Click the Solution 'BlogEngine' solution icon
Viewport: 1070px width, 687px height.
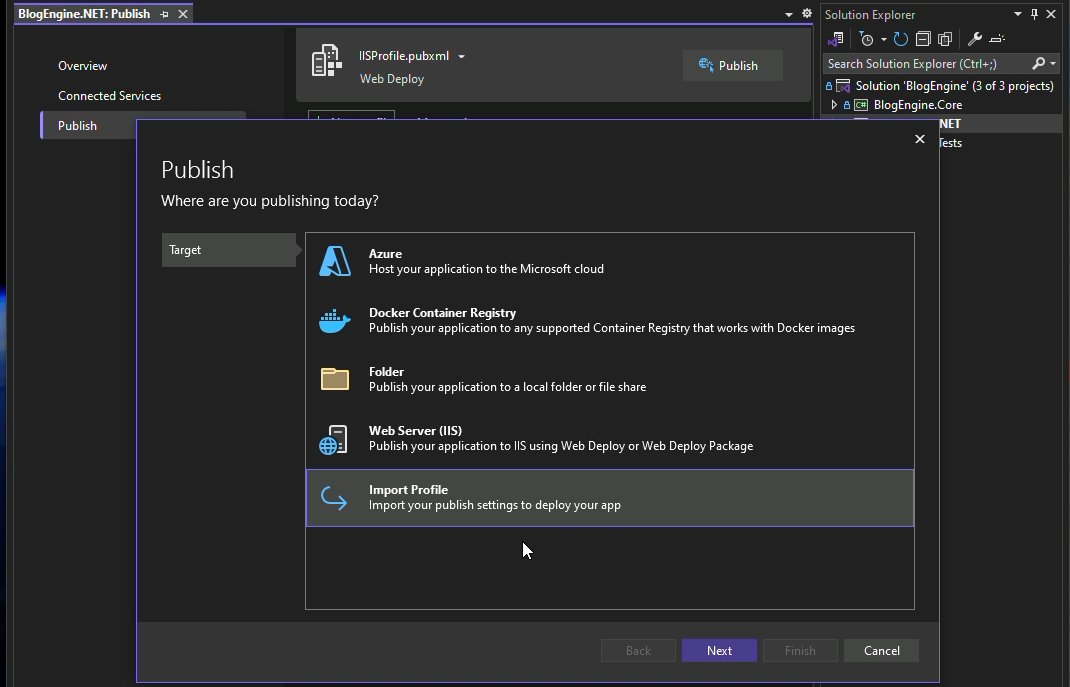(843, 86)
